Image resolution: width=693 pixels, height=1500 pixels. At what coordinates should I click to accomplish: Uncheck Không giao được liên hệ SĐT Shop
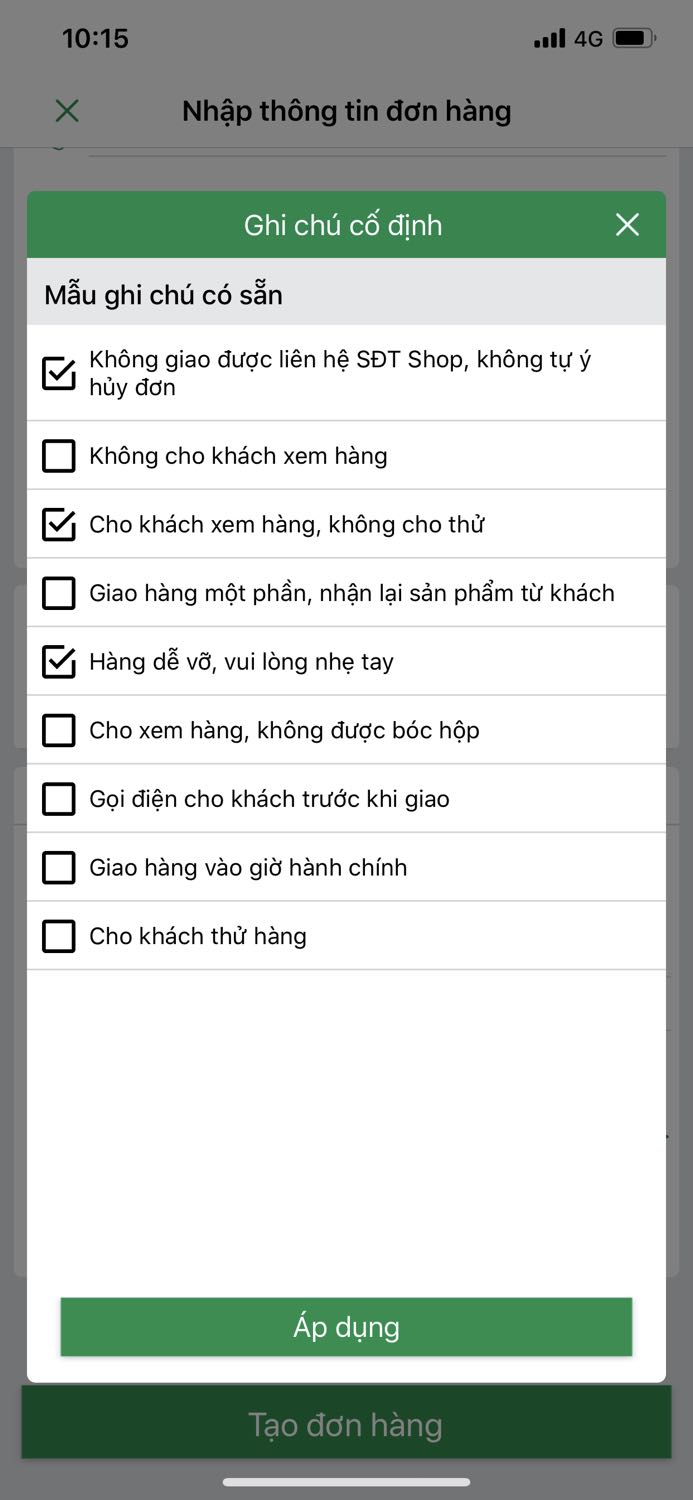tap(59, 373)
